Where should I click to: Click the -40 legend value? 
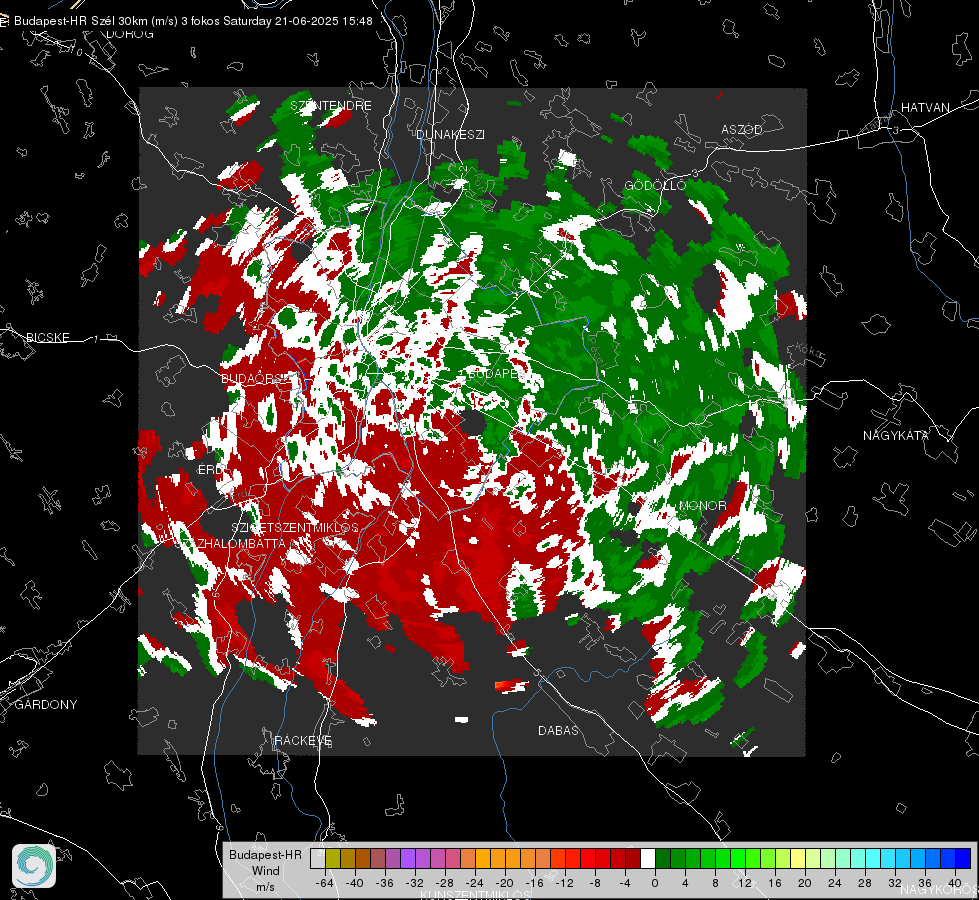pos(355,883)
